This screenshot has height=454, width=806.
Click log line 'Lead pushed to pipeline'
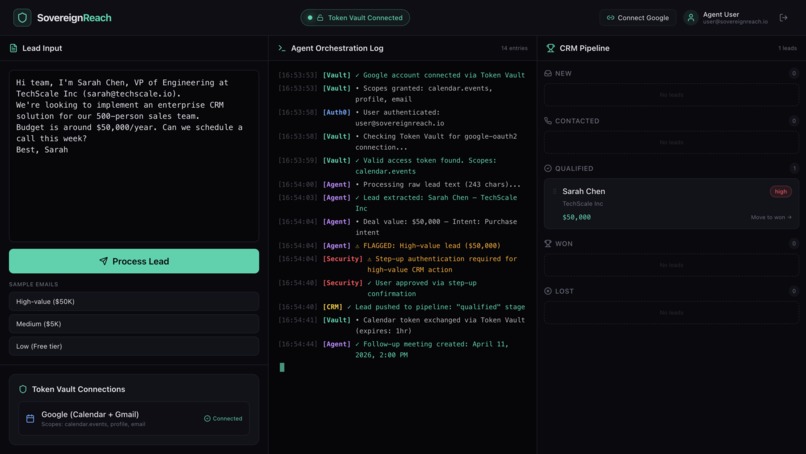point(401,307)
